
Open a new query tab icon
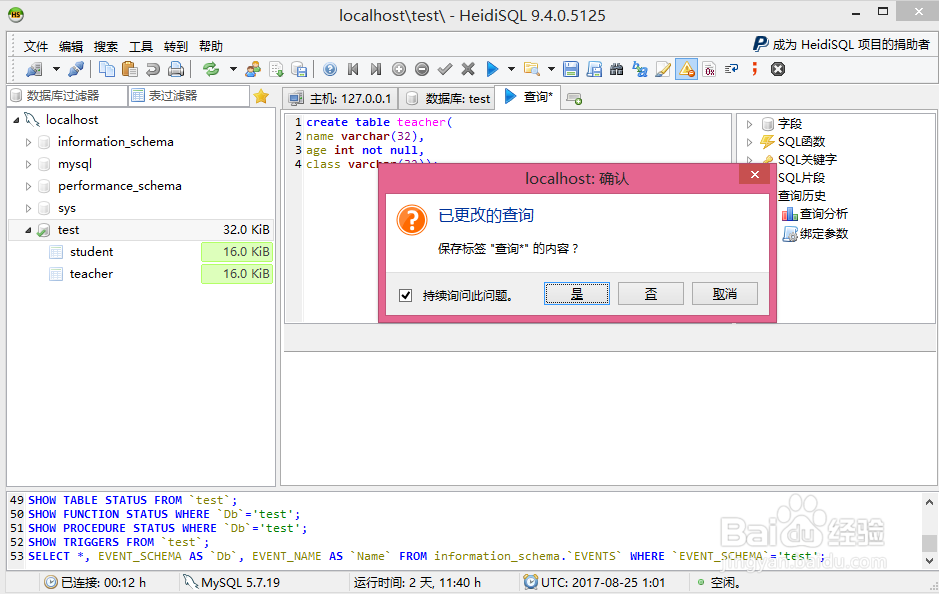[x=574, y=99]
